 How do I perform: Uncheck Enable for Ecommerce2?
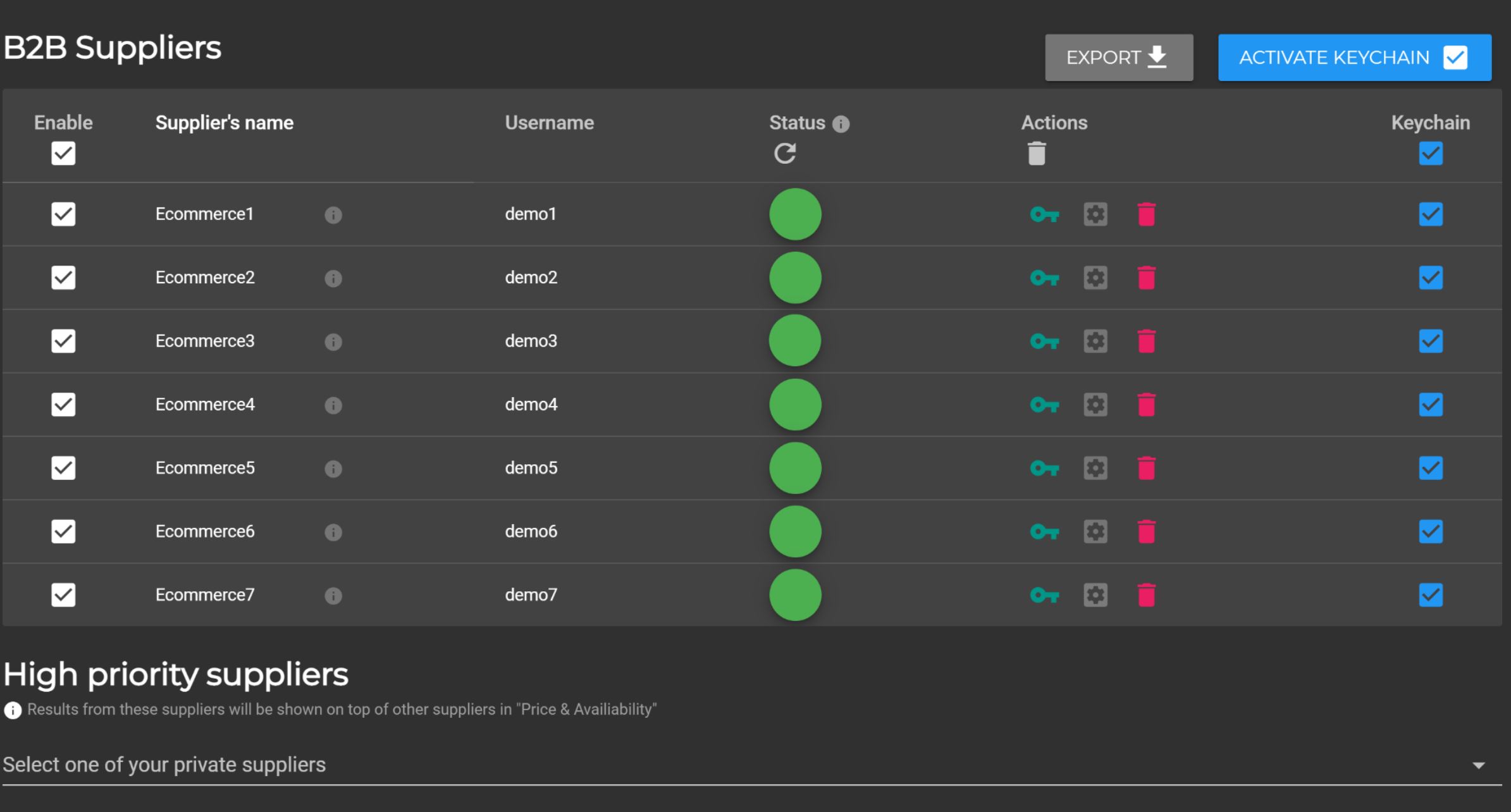[63, 278]
